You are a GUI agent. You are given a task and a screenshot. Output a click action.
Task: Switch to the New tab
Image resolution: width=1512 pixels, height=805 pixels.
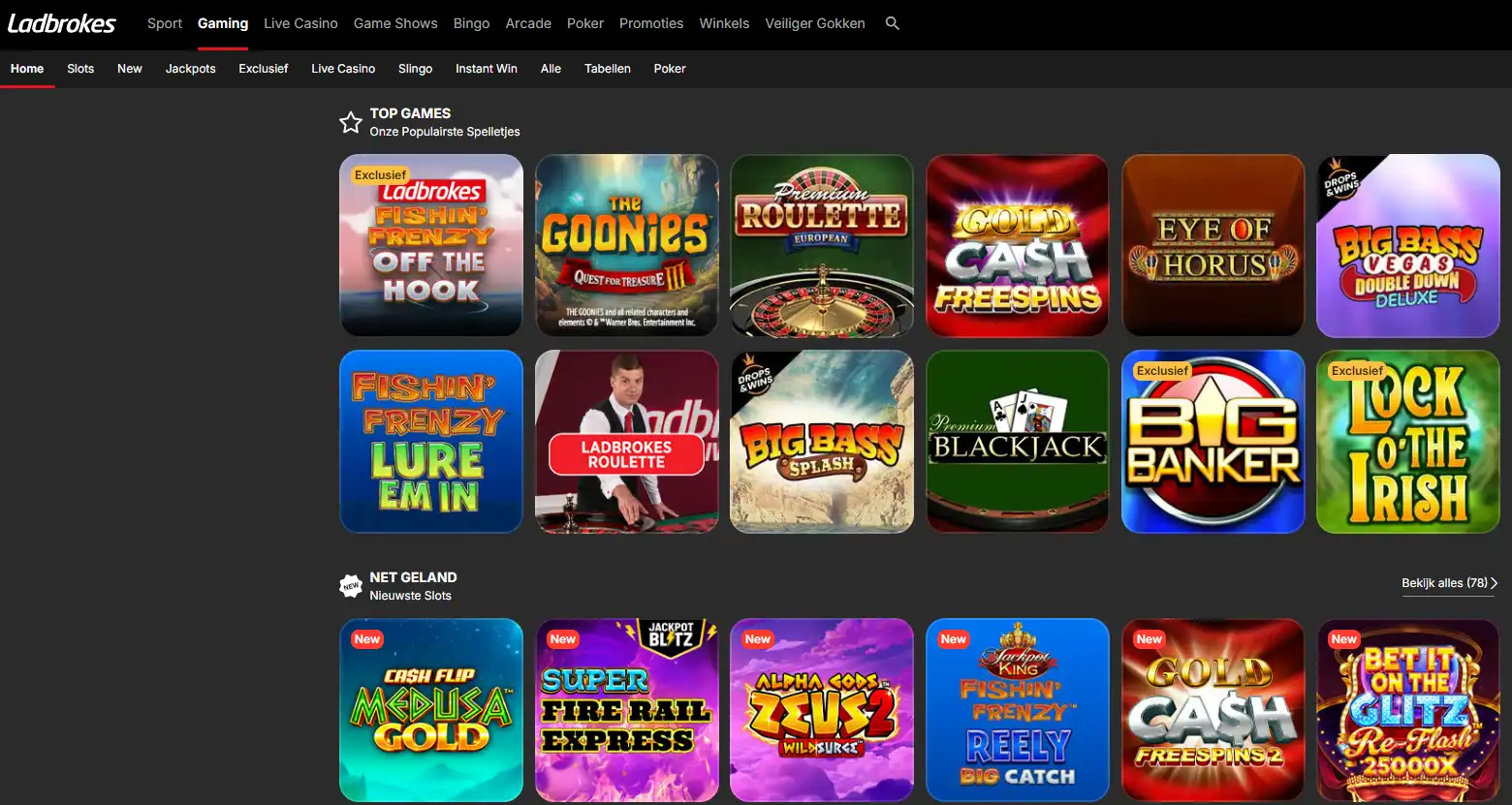[130, 69]
